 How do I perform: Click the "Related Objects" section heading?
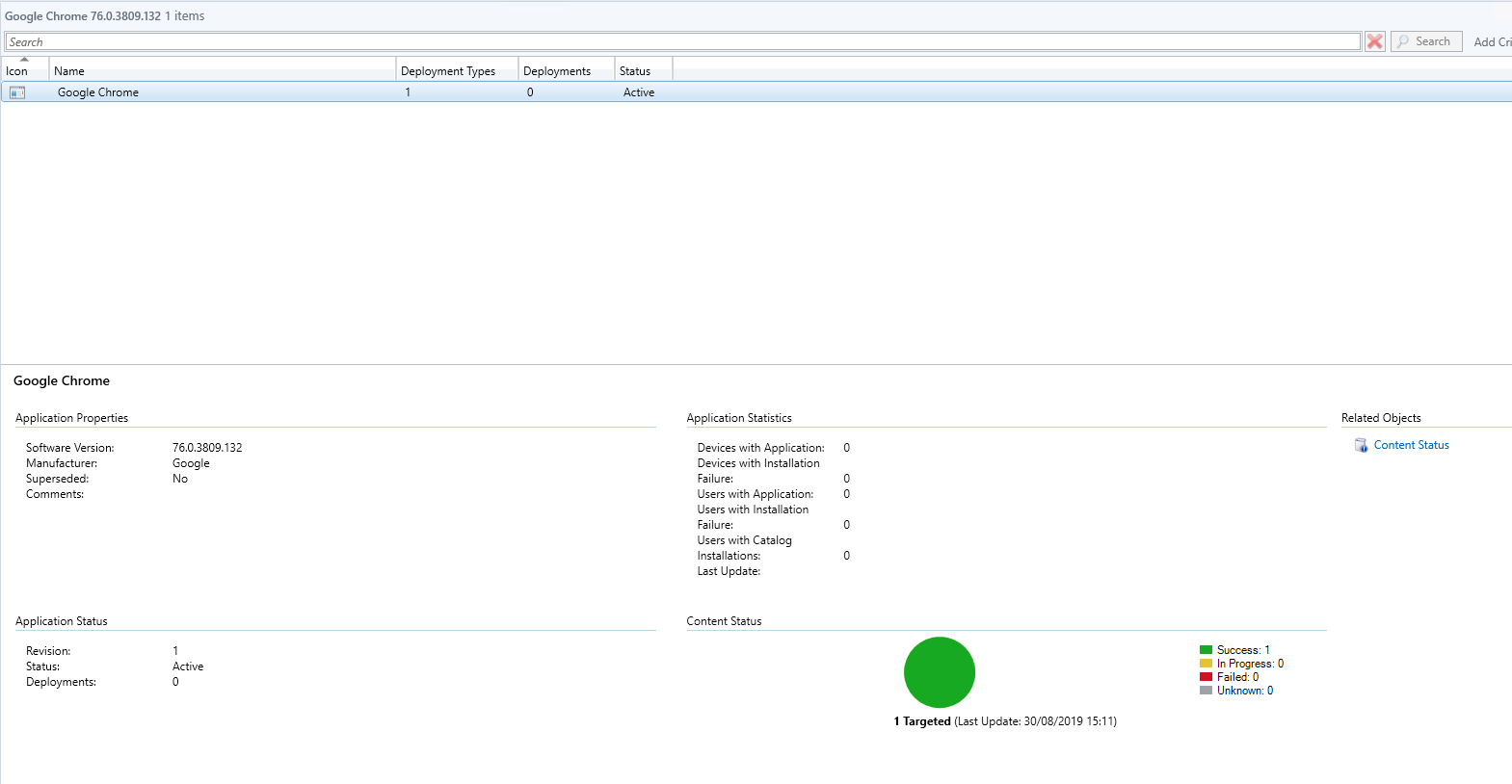1381,418
